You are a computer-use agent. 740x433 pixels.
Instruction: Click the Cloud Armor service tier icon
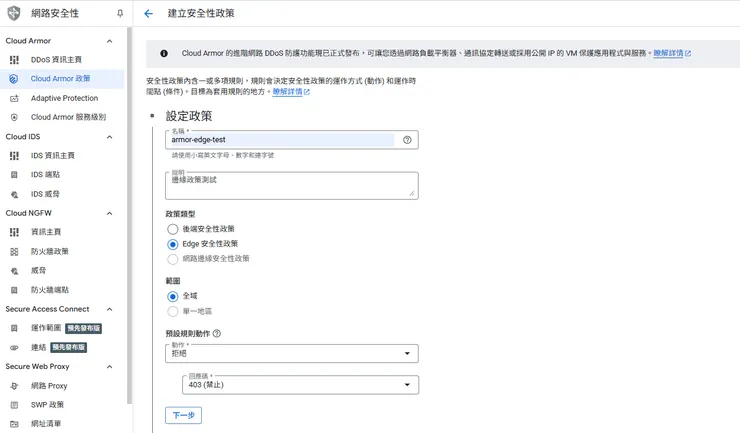(14, 117)
